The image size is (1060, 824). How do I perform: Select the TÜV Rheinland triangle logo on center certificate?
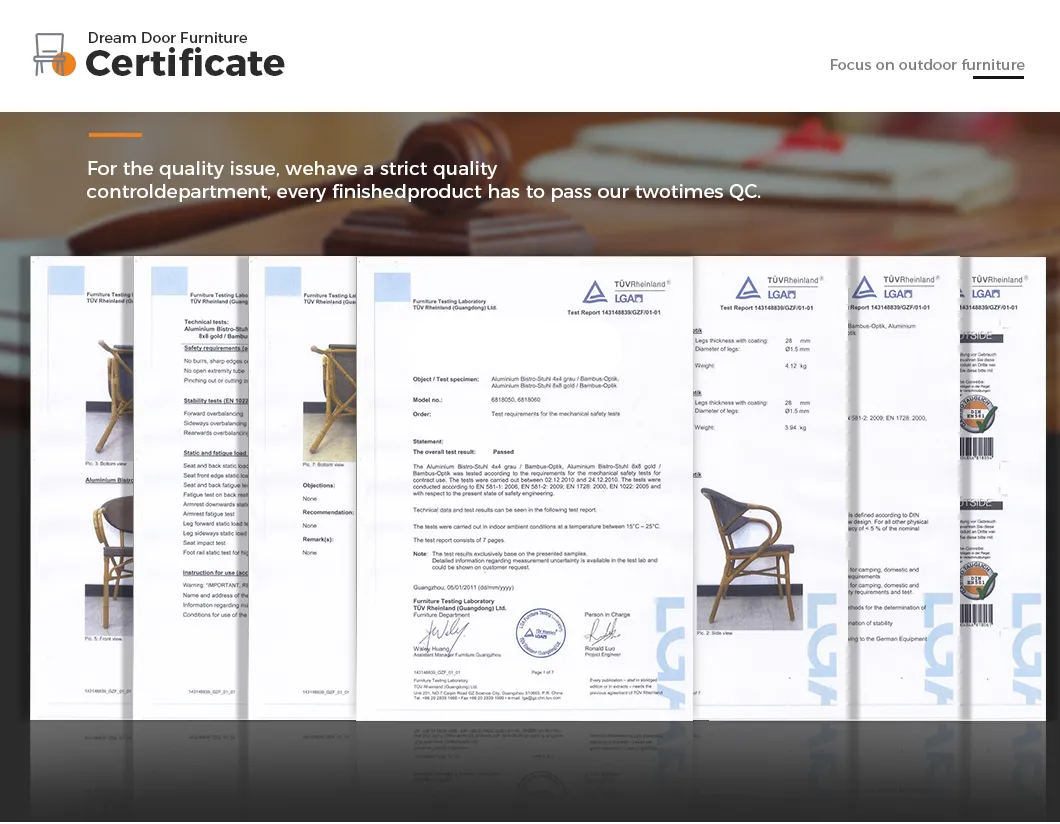(595, 292)
